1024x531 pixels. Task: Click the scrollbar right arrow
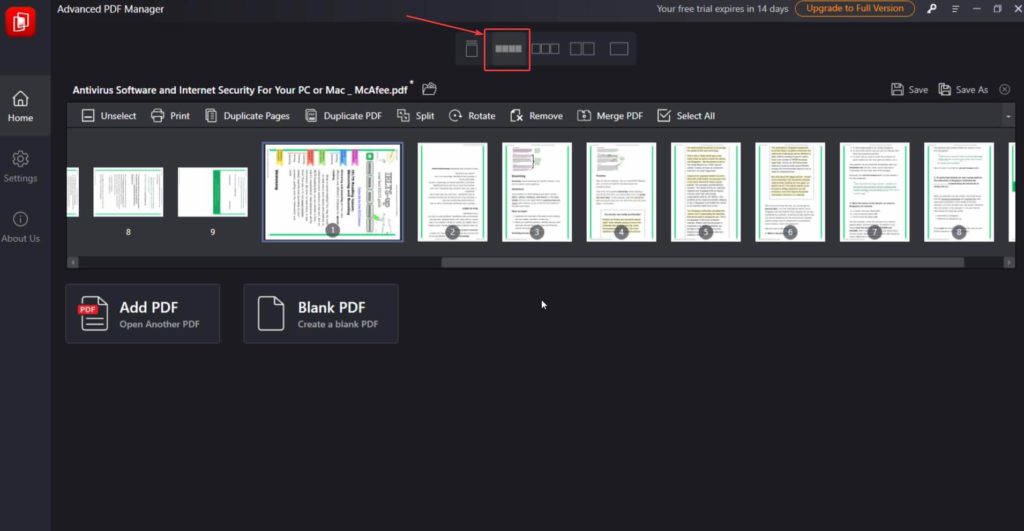(x=1008, y=262)
